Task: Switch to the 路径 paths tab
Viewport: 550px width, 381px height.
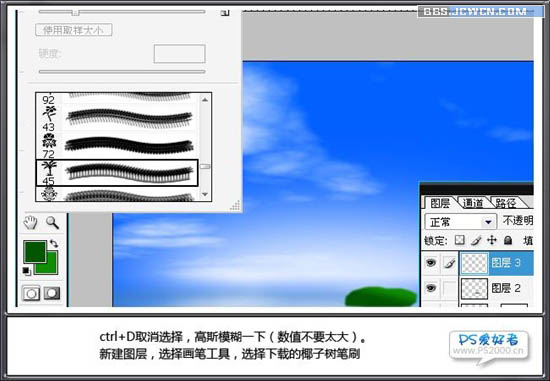Action: pyautogui.click(x=505, y=203)
